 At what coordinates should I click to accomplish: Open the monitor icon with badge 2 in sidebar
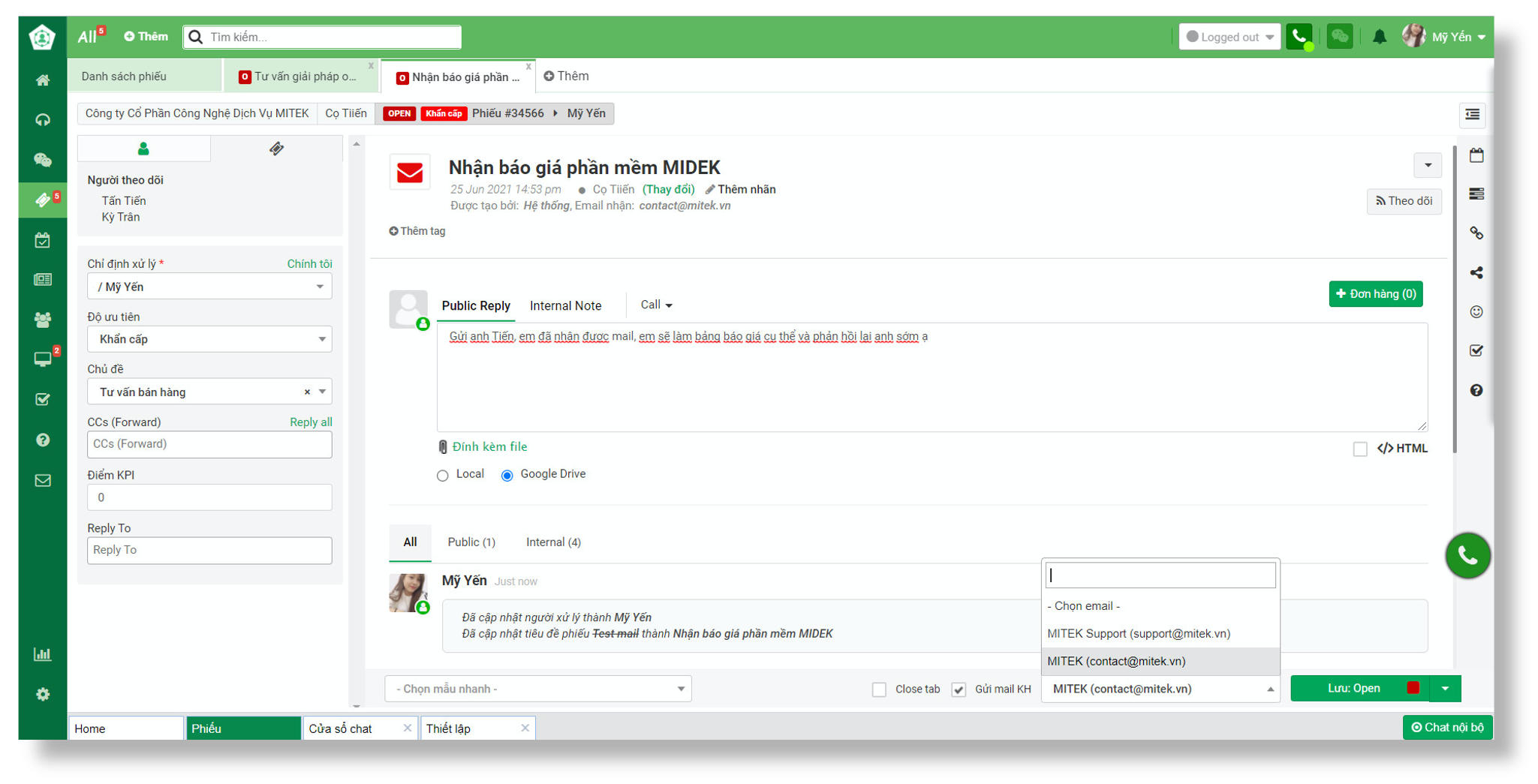click(43, 359)
